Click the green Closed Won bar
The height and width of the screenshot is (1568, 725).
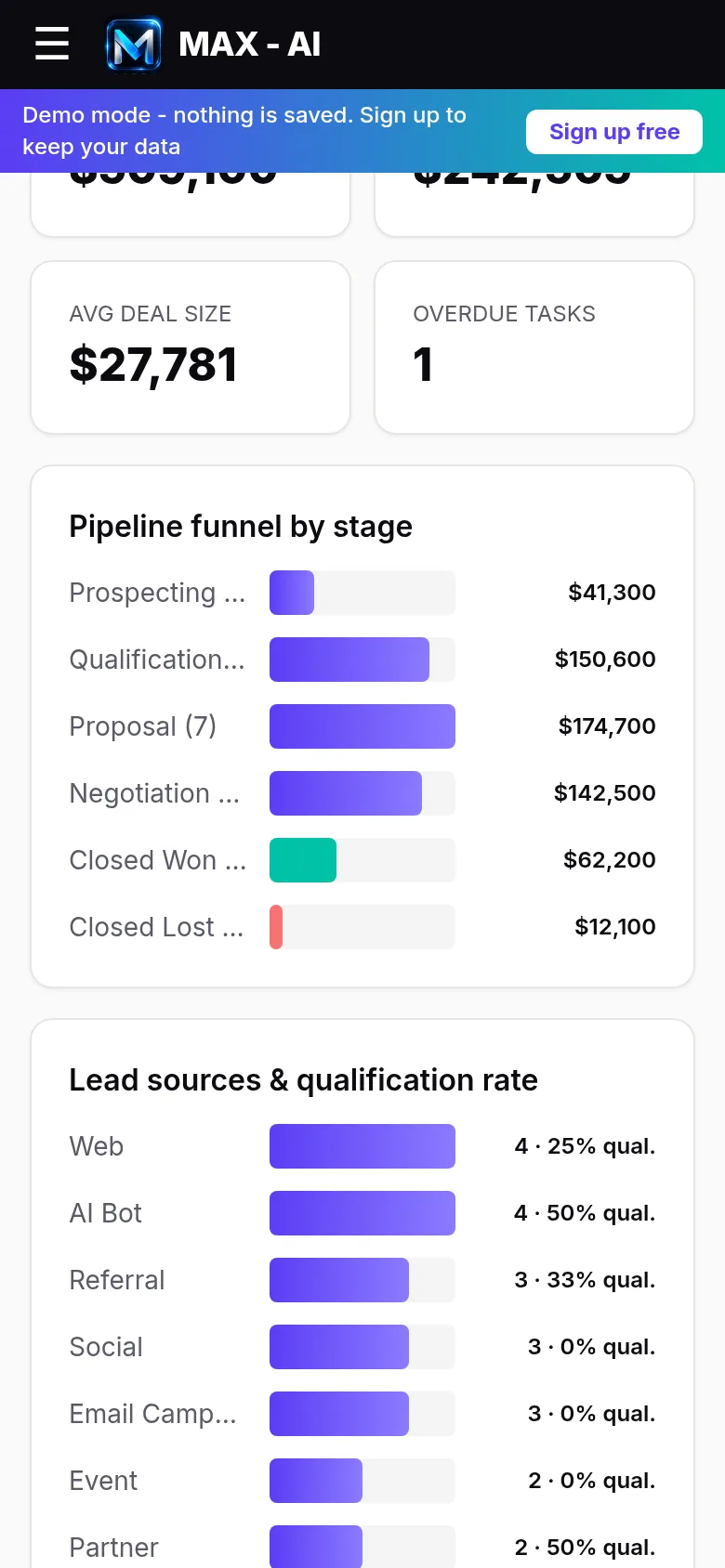pyautogui.click(x=303, y=860)
